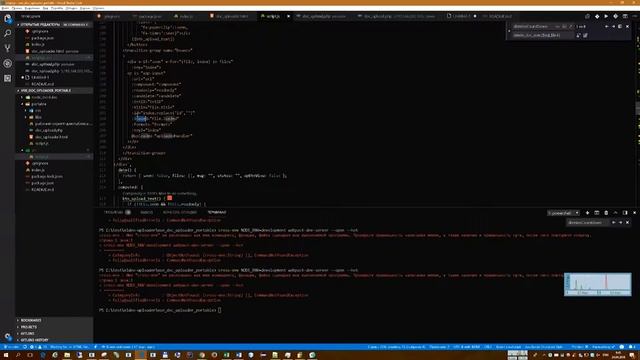The height and width of the screenshot is (360, 640).
Task: Click the git branch indicator in status bar
Action: (x=11, y=347)
